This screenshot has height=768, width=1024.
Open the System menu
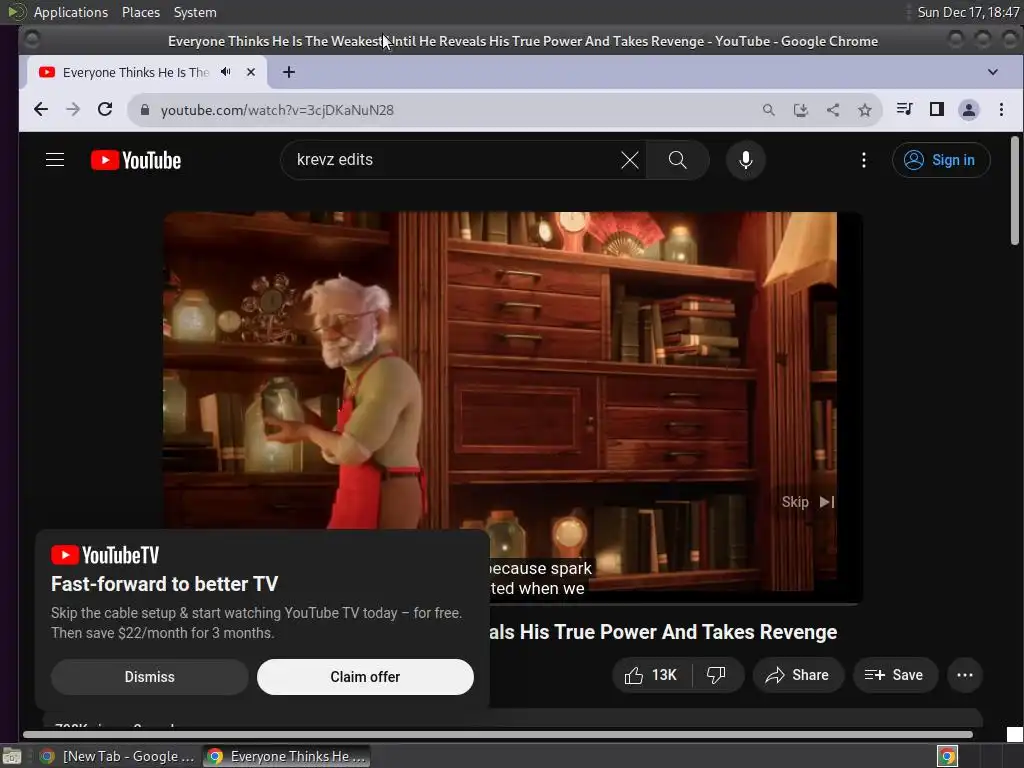[x=195, y=12]
